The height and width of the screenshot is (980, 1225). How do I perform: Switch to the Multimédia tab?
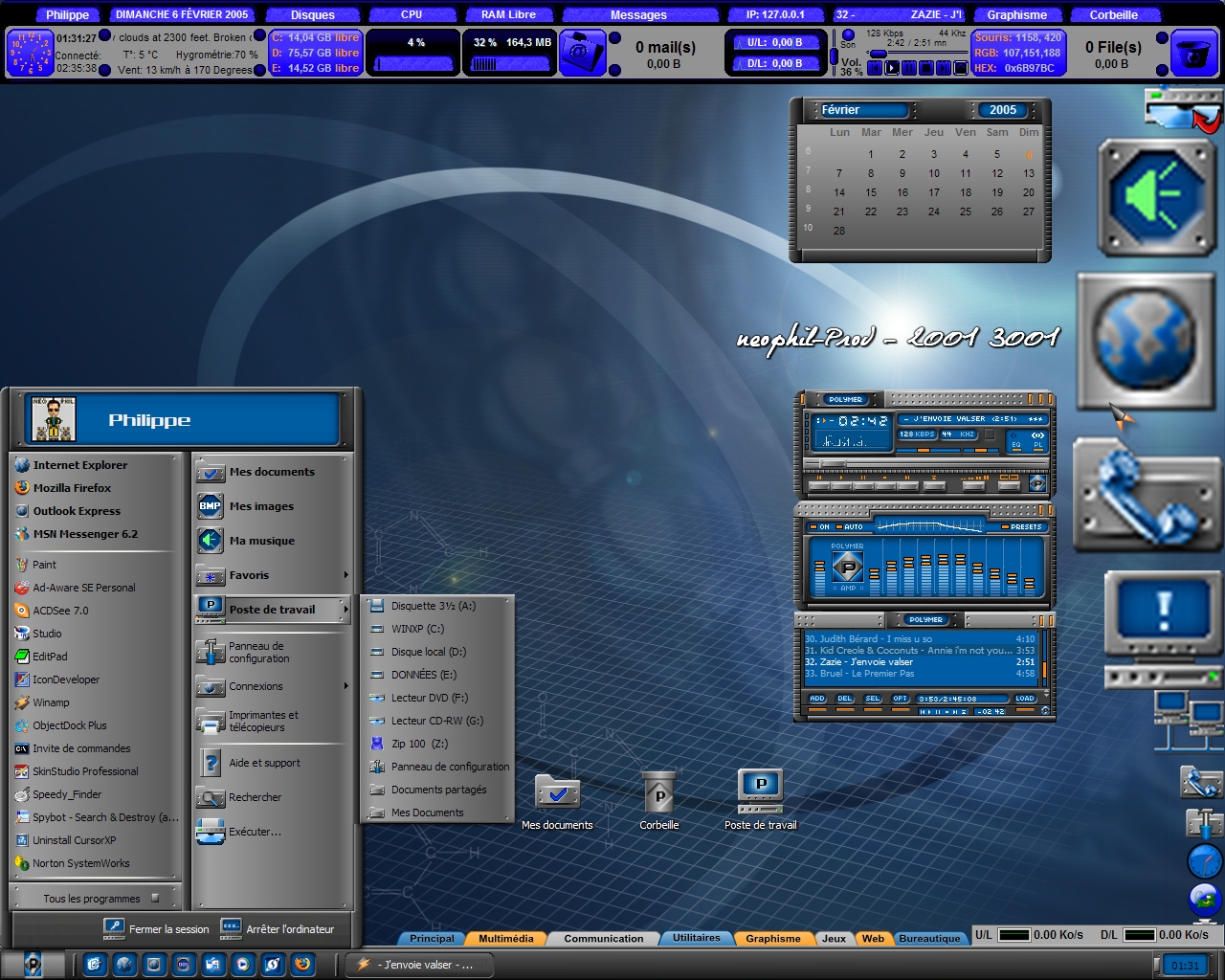[505, 939]
